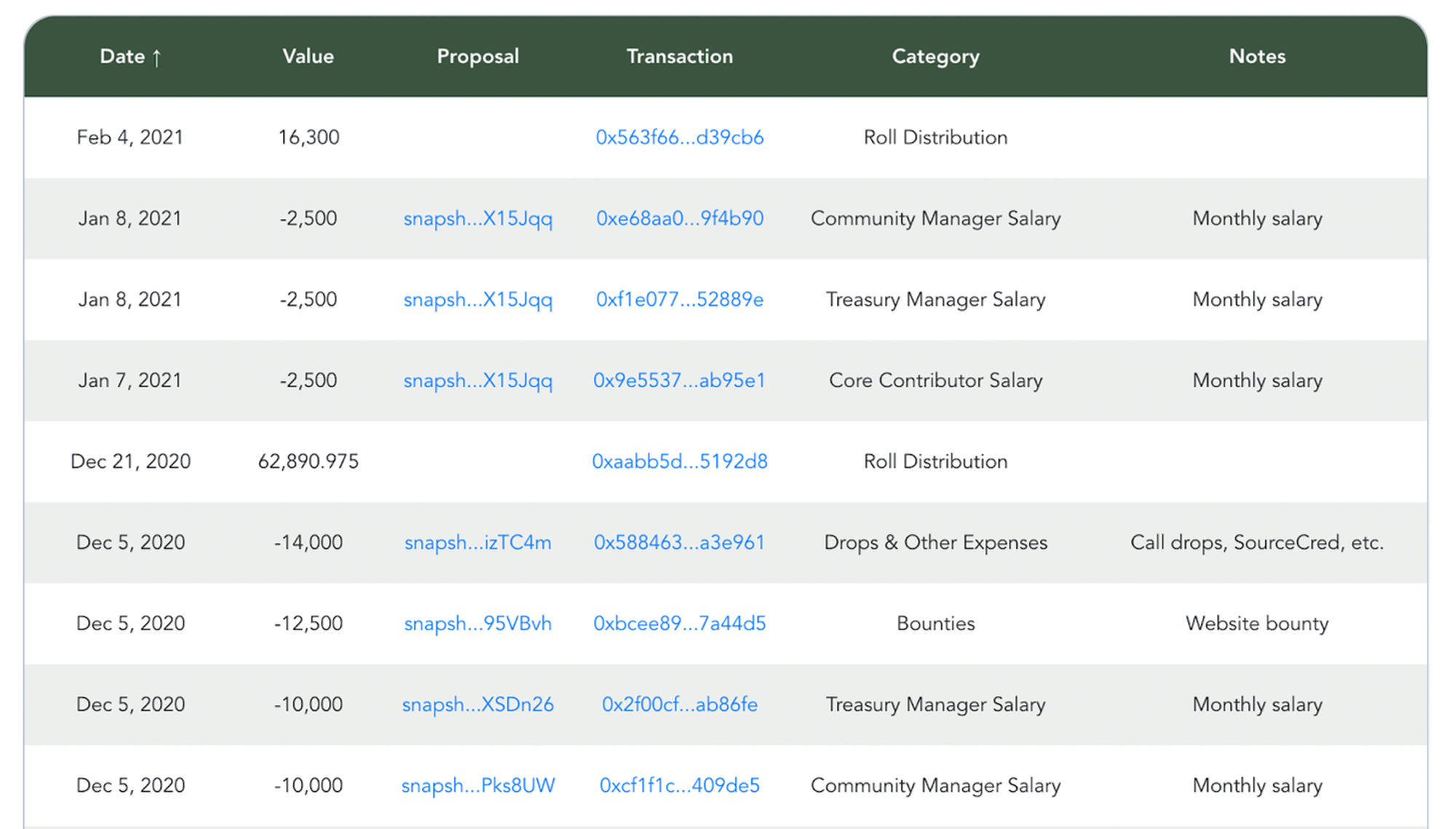The image size is (1456, 829).
Task: Open transaction 0xcf1f1c...409de5
Action: (679, 785)
